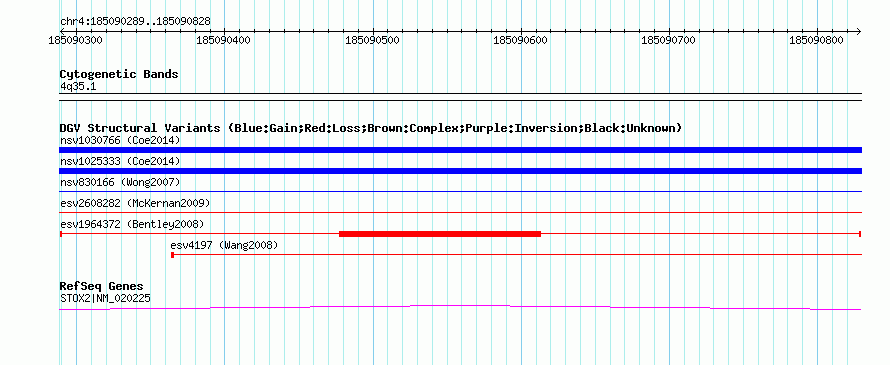Viewport: 890px width, 365px height.
Task: Click the thick red loss block of esv1964372
Action: click(440, 234)
